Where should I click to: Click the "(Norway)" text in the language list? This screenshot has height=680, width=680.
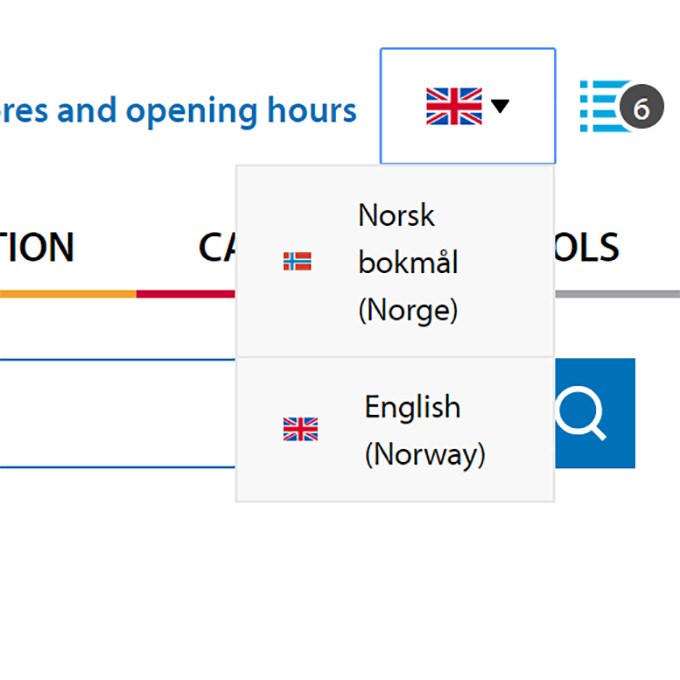(424, 455)
